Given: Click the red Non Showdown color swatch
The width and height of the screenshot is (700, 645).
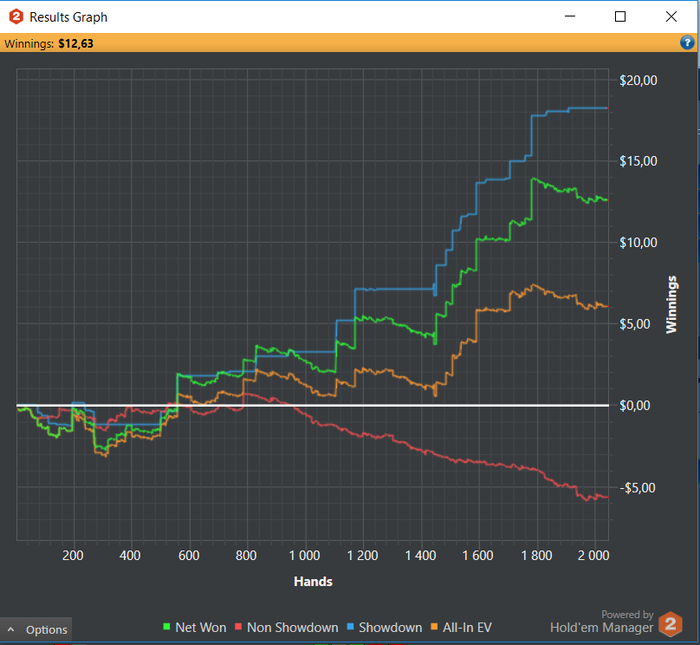Looking at the screenshot, I should (x=238, y=626).
